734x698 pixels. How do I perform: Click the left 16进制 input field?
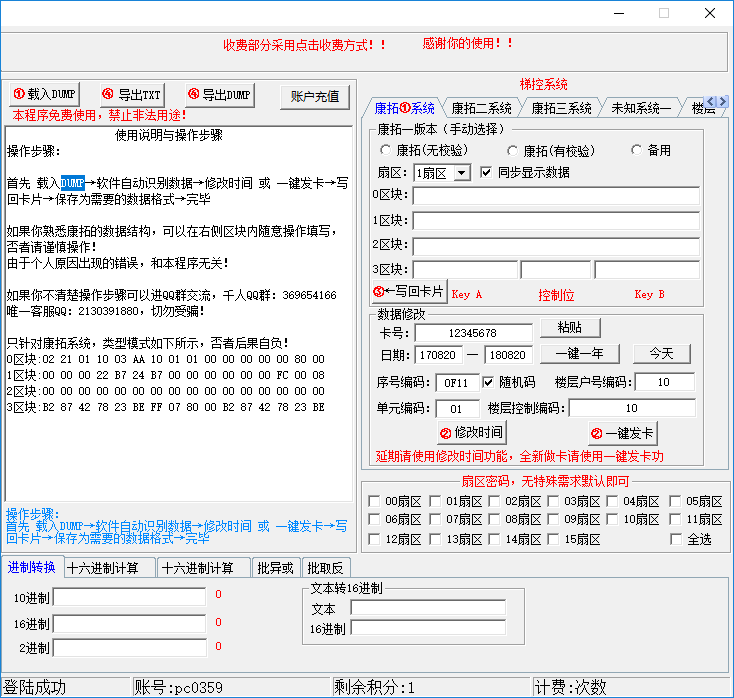pos(130,624)
